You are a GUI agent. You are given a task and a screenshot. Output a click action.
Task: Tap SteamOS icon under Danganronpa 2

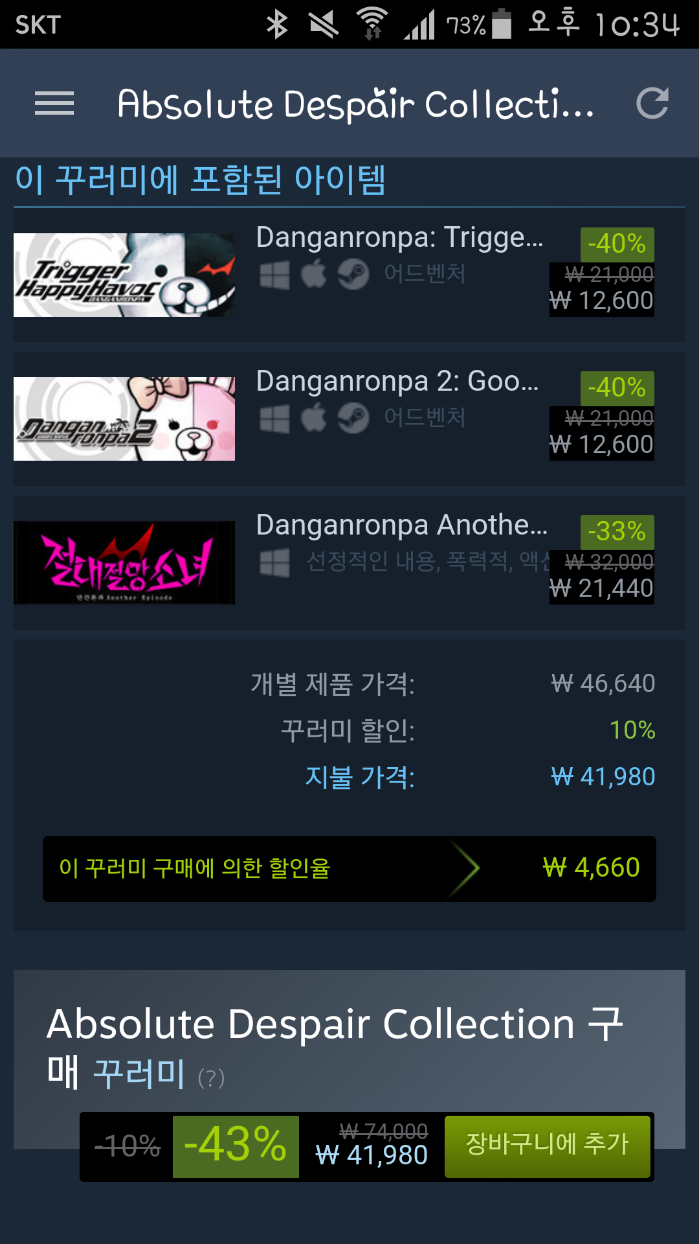click(352, 417)
